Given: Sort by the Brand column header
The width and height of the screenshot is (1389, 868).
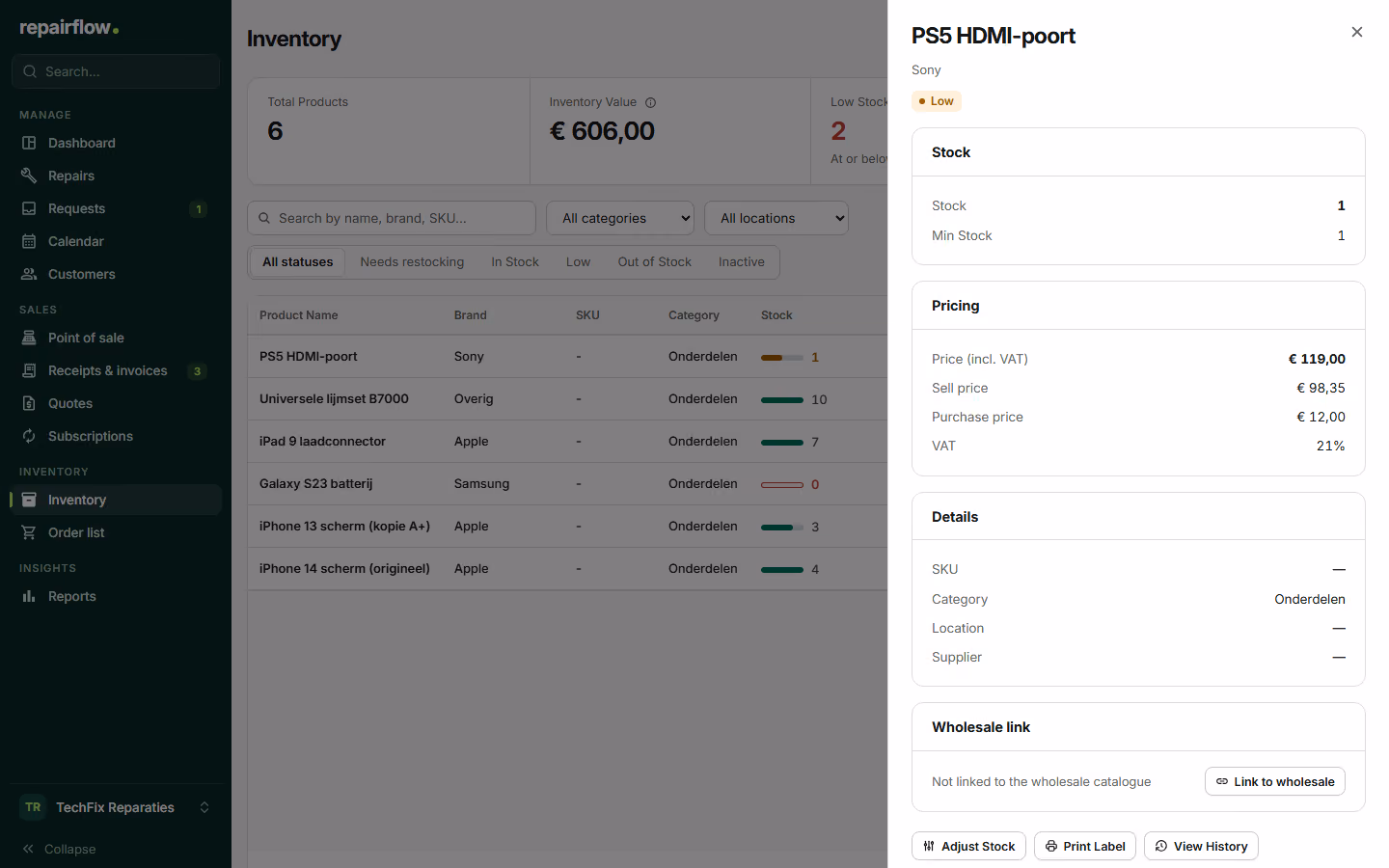Looking at the screenshot, I should click(470, 315).
